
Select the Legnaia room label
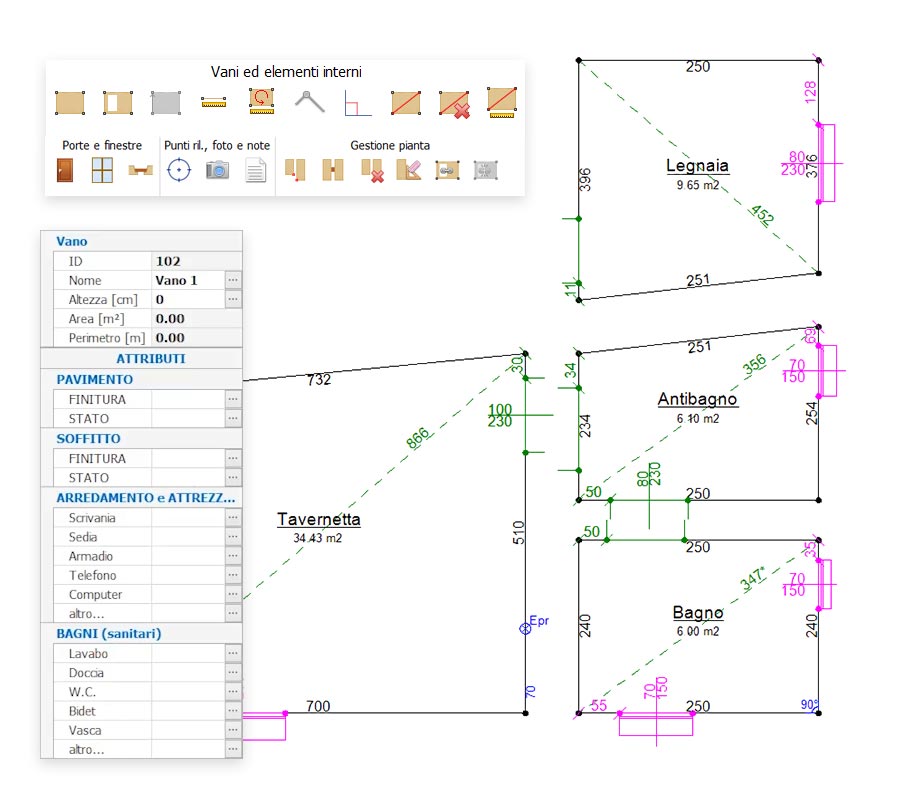[x=697, y=165]
